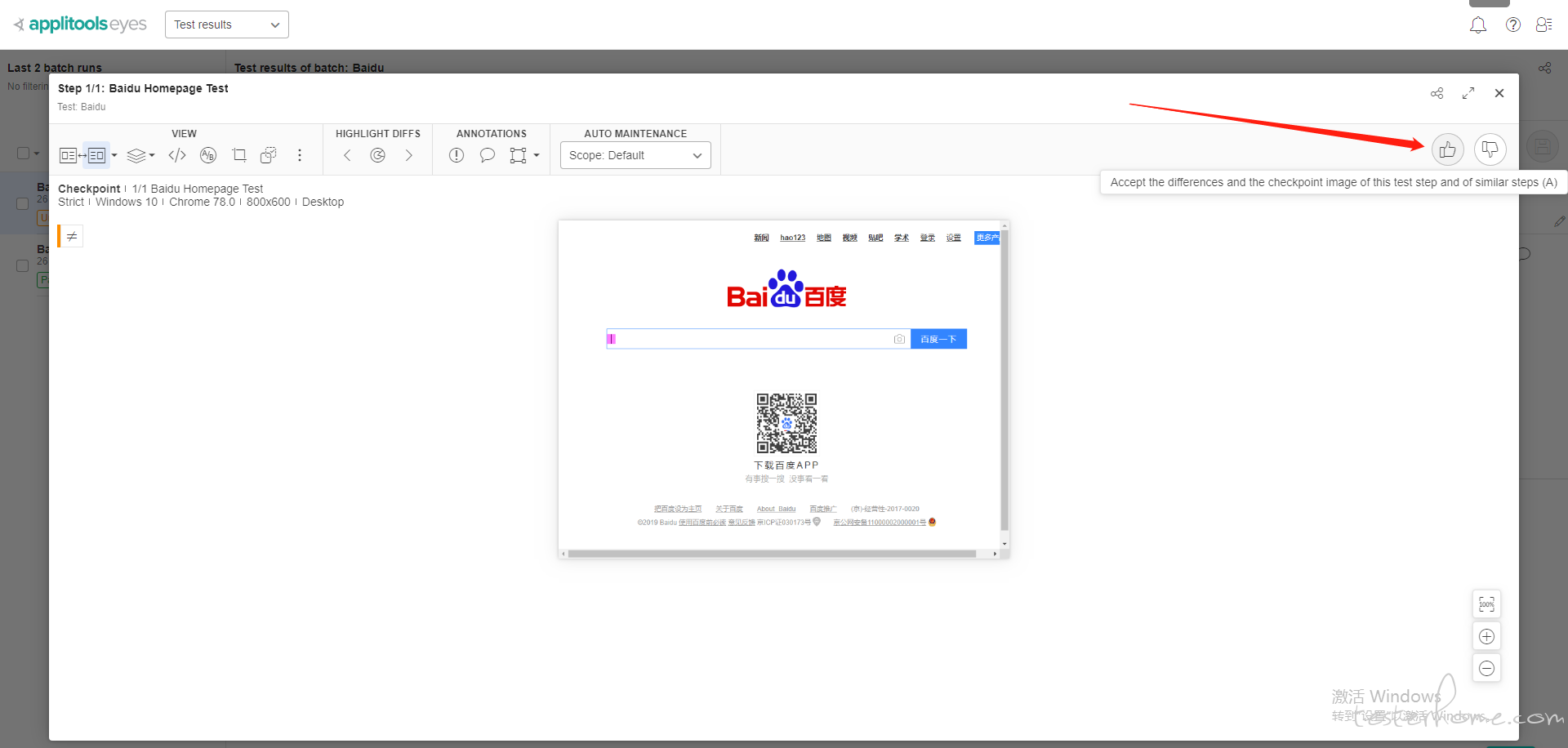Toggle the highlight diffs radar icon
This screenshot has width=1568, height=748.
(378, 155)
